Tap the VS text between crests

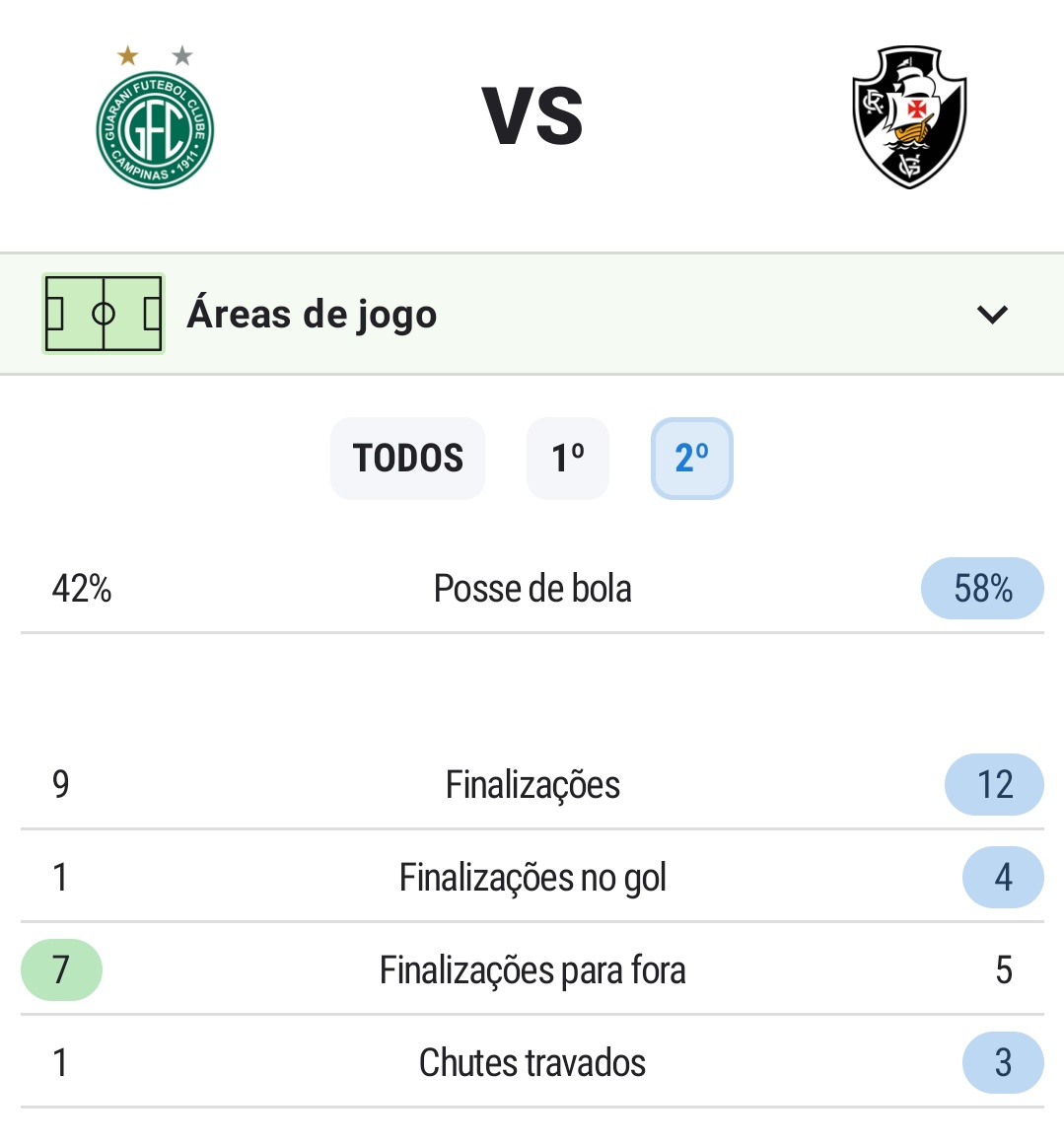tap(532, 116)
